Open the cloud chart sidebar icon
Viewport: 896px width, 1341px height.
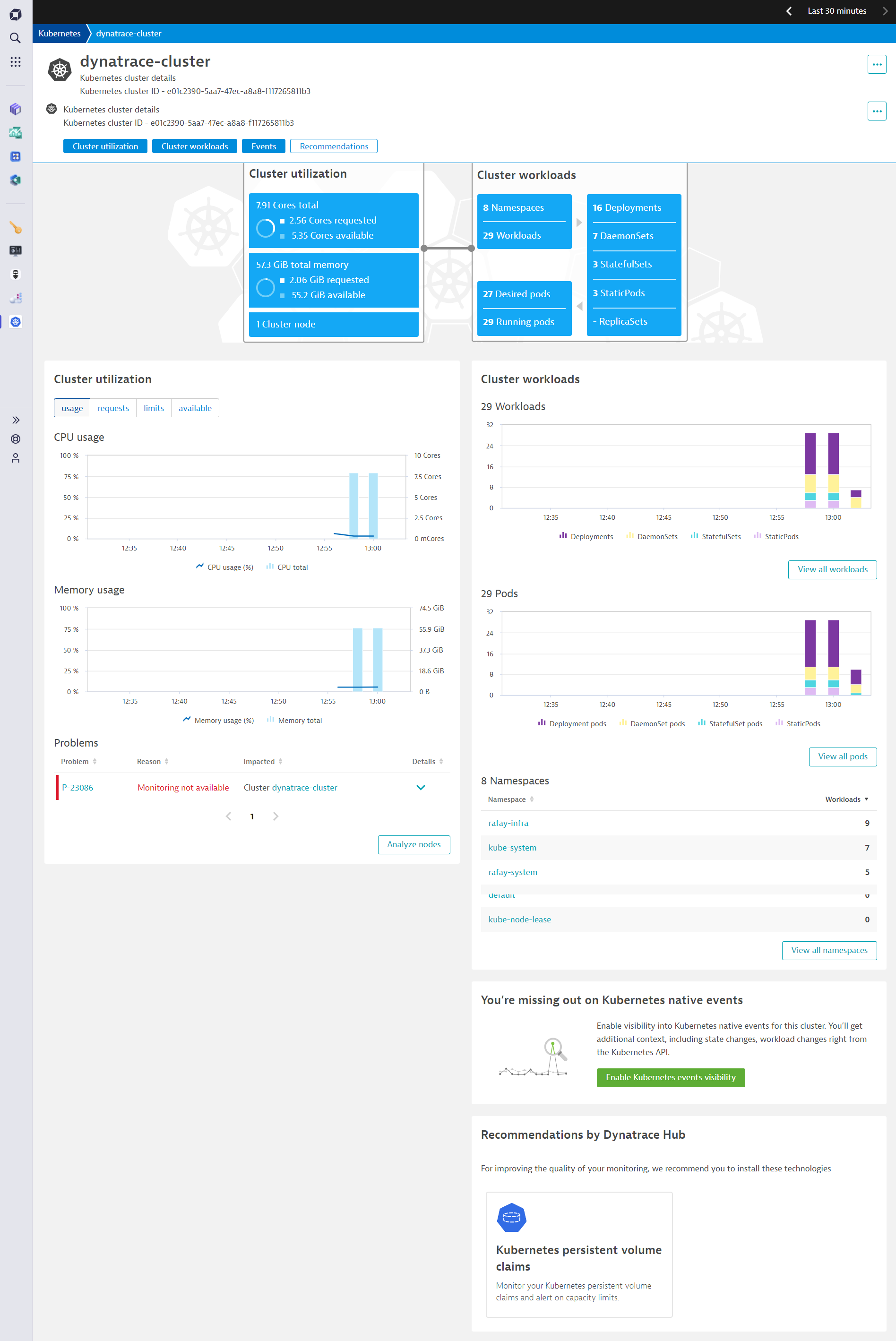[16, 298]
